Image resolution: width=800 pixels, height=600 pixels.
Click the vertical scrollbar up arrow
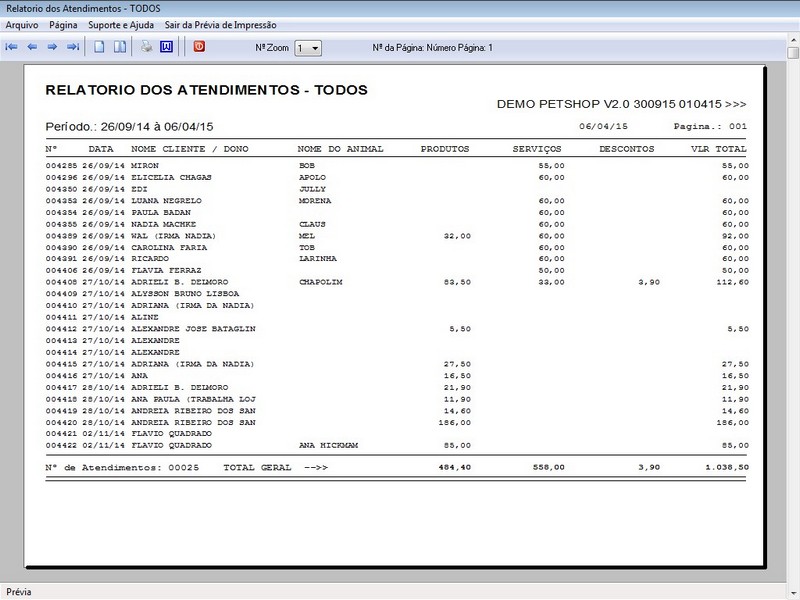[x=793, y=40]
